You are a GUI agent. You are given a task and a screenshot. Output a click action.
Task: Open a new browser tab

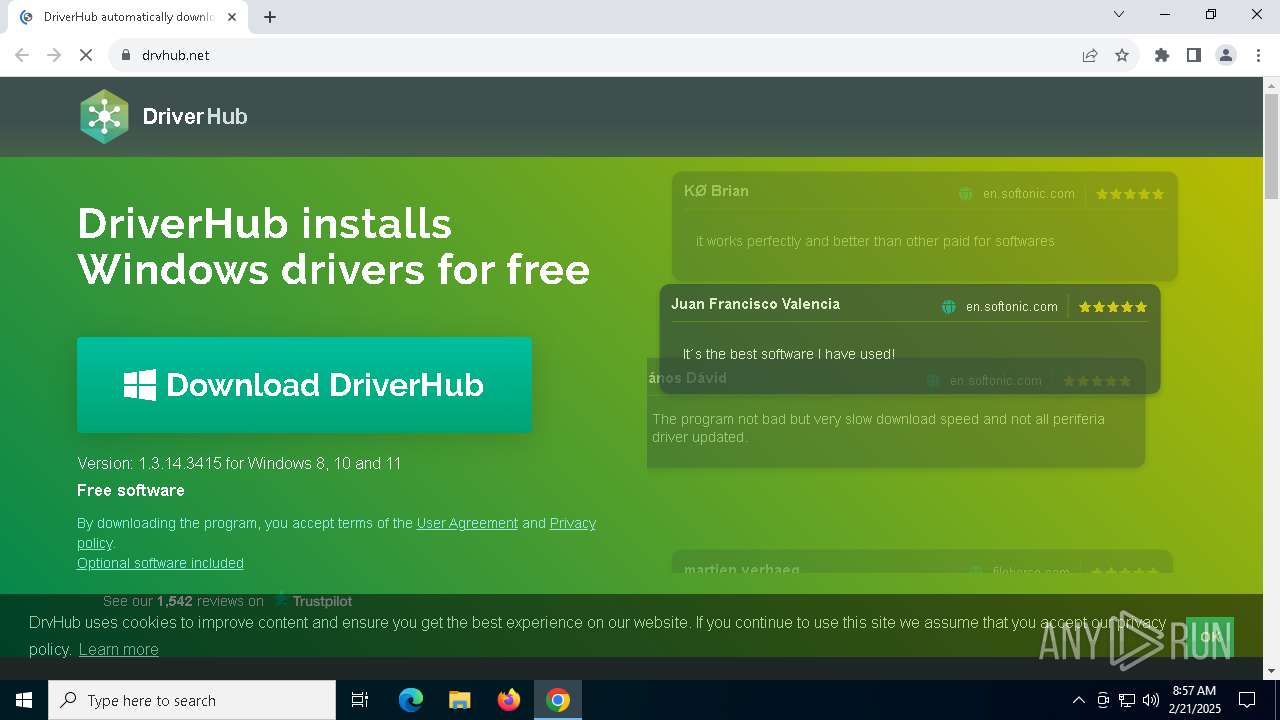click(x=270, y=17)
